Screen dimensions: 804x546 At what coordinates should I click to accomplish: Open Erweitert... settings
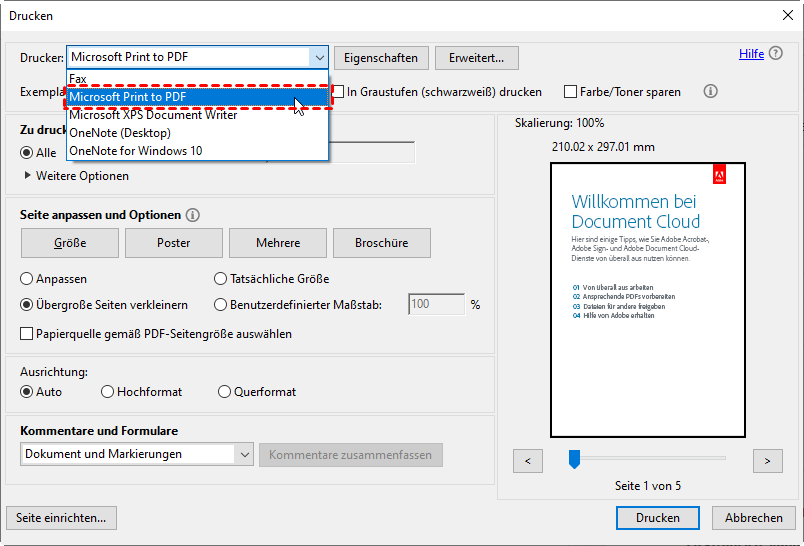coord(477,58)
